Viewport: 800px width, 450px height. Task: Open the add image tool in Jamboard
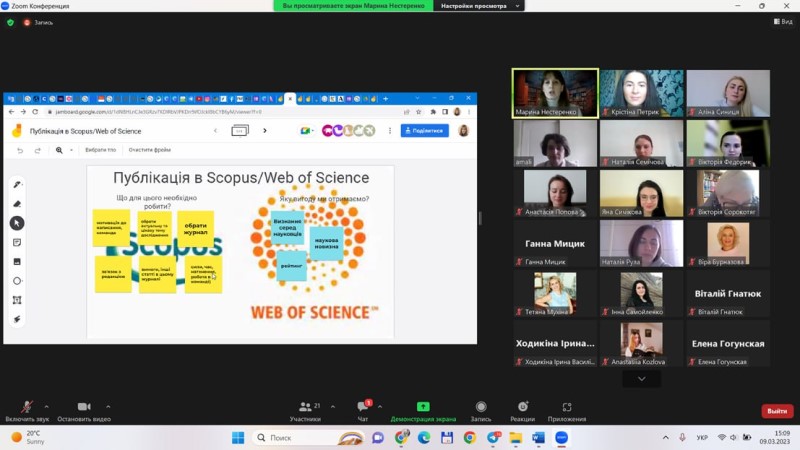coord(17,261)
